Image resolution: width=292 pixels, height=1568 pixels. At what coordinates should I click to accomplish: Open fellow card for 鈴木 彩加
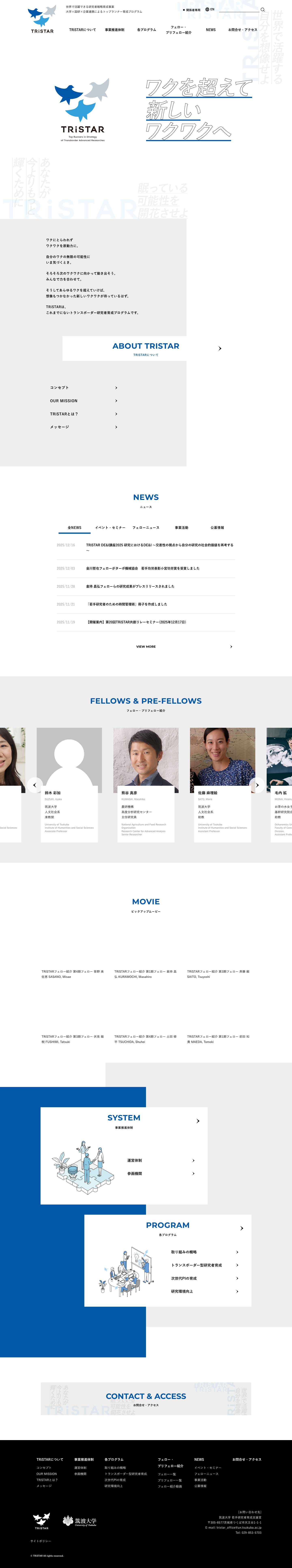point(69,785)
